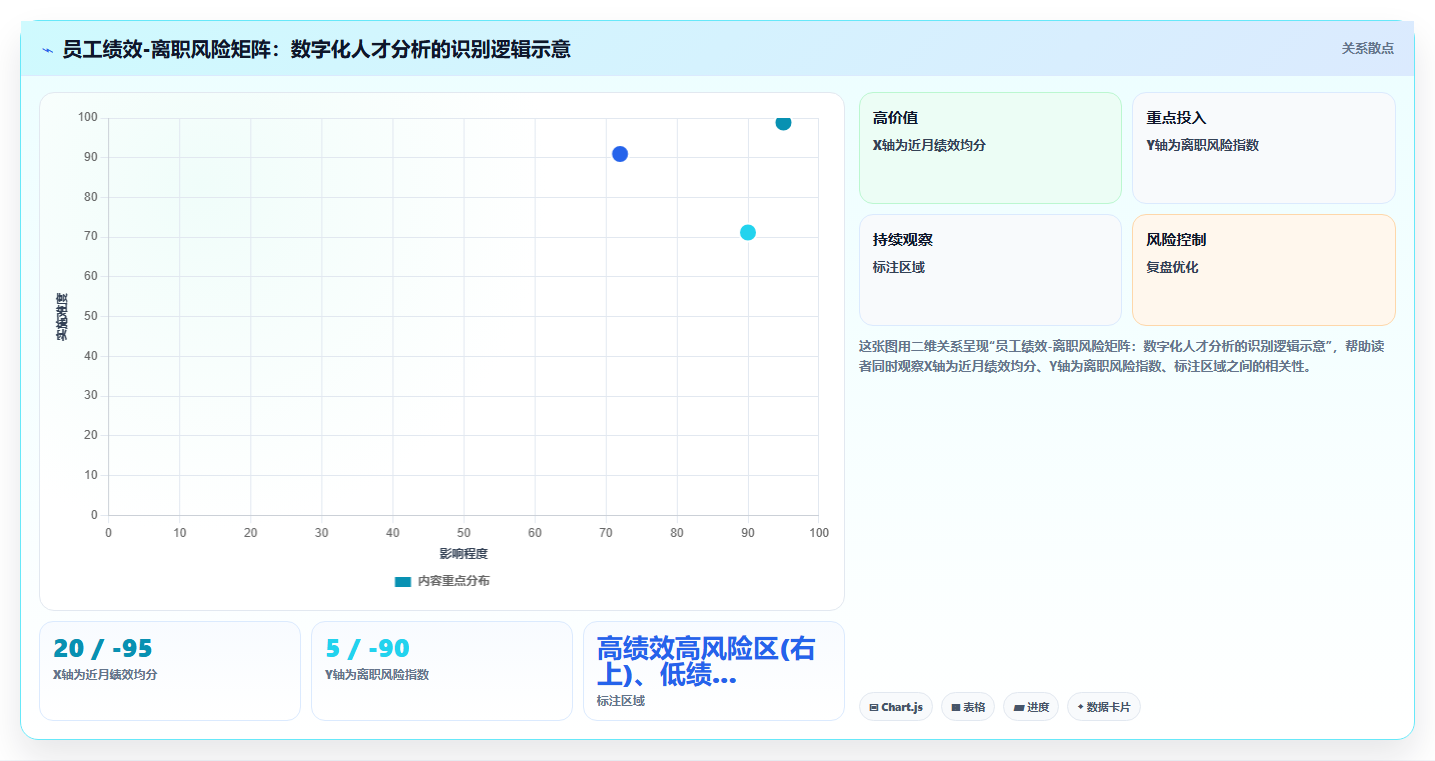
Task: Click the 标注区域 label under blue heading
Action: coord(621,701)
